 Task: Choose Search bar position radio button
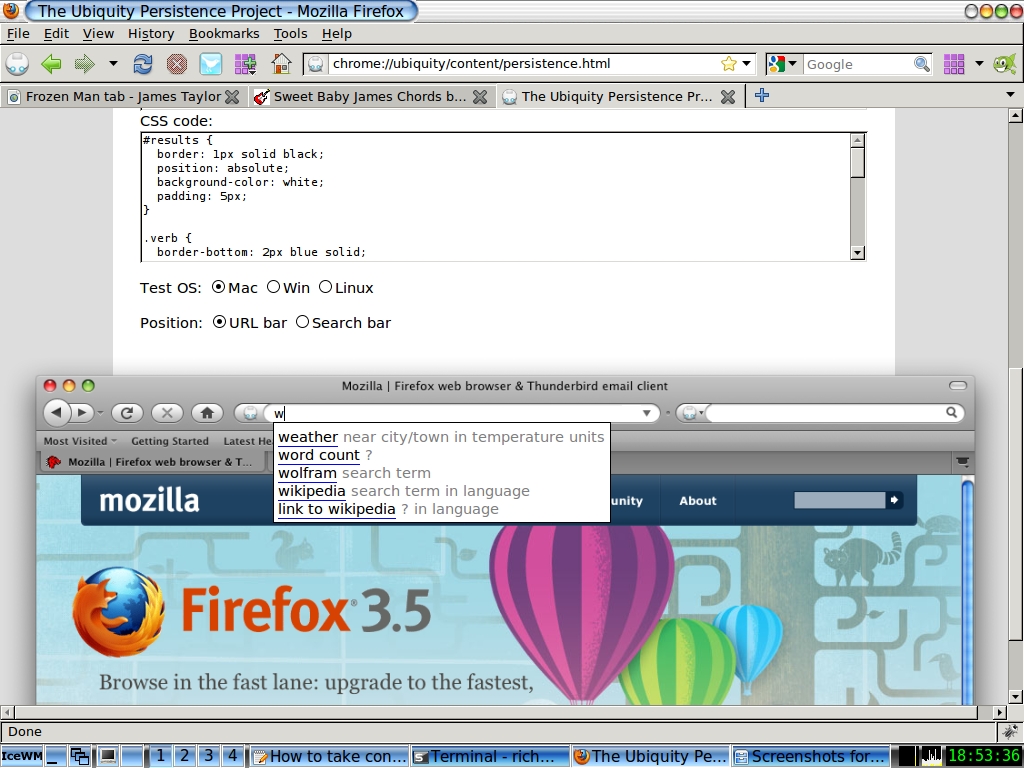302,322
